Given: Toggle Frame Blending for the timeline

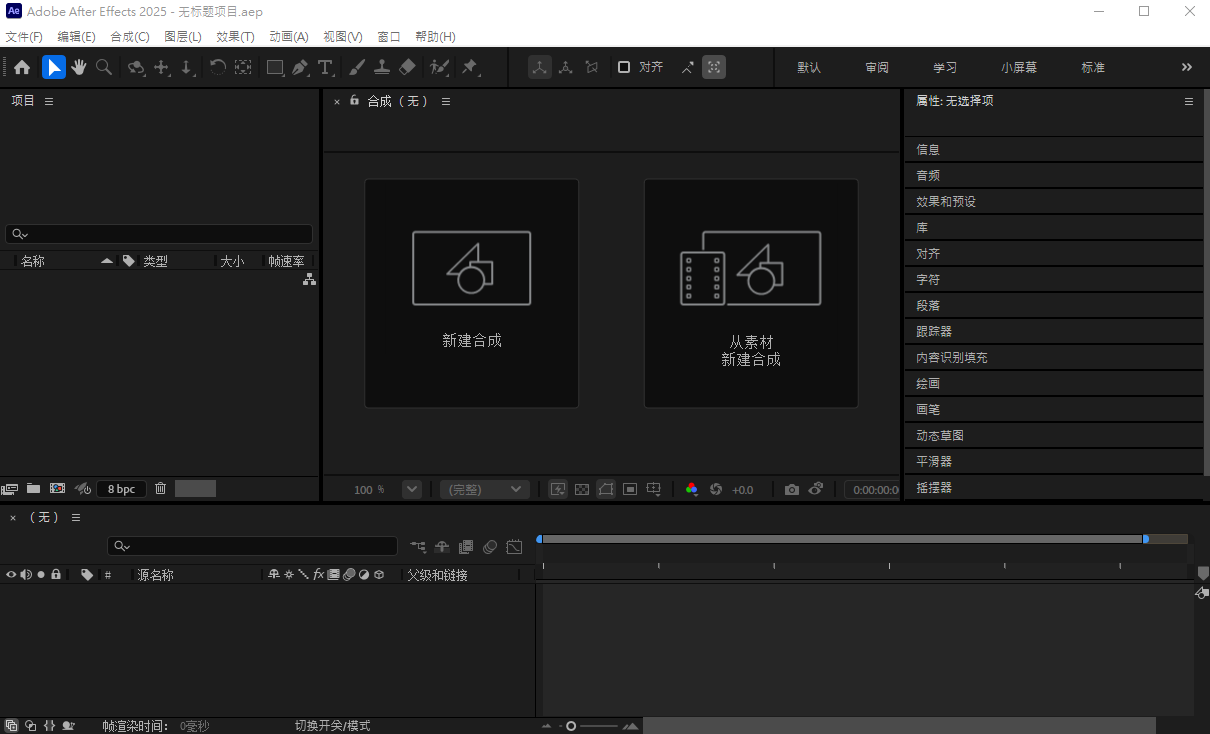Looking at the screenshot, I should click(466, 547).
